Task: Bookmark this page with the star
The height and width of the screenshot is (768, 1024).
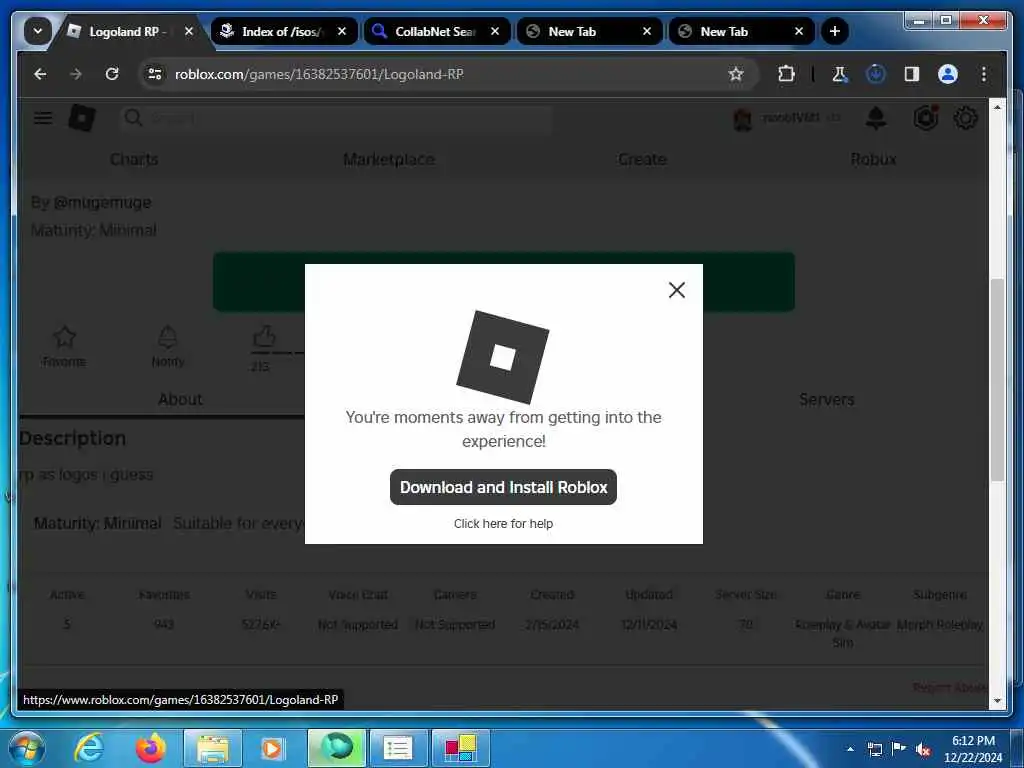Action: [736, 74]
